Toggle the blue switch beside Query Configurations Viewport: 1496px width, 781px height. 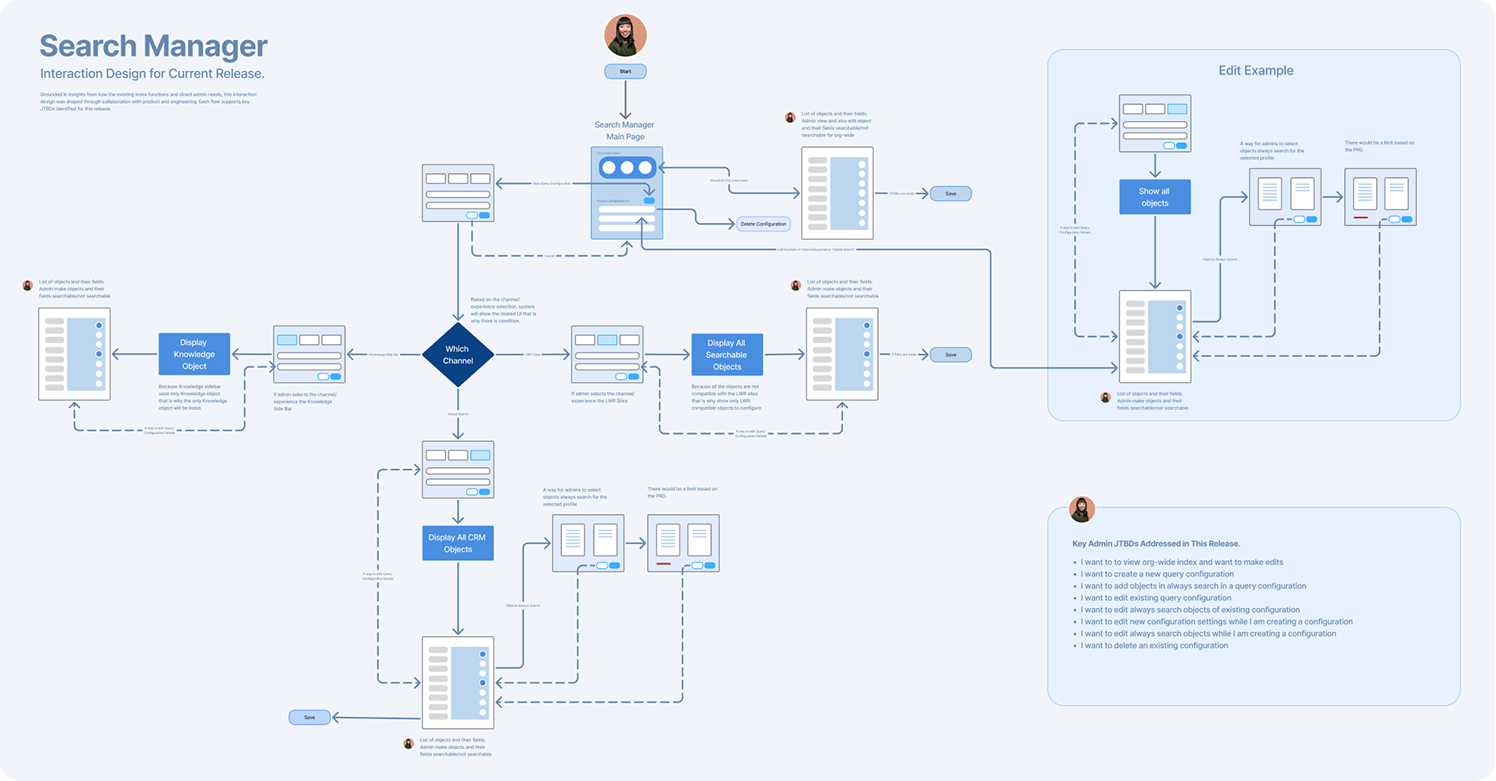pos(649,201)
